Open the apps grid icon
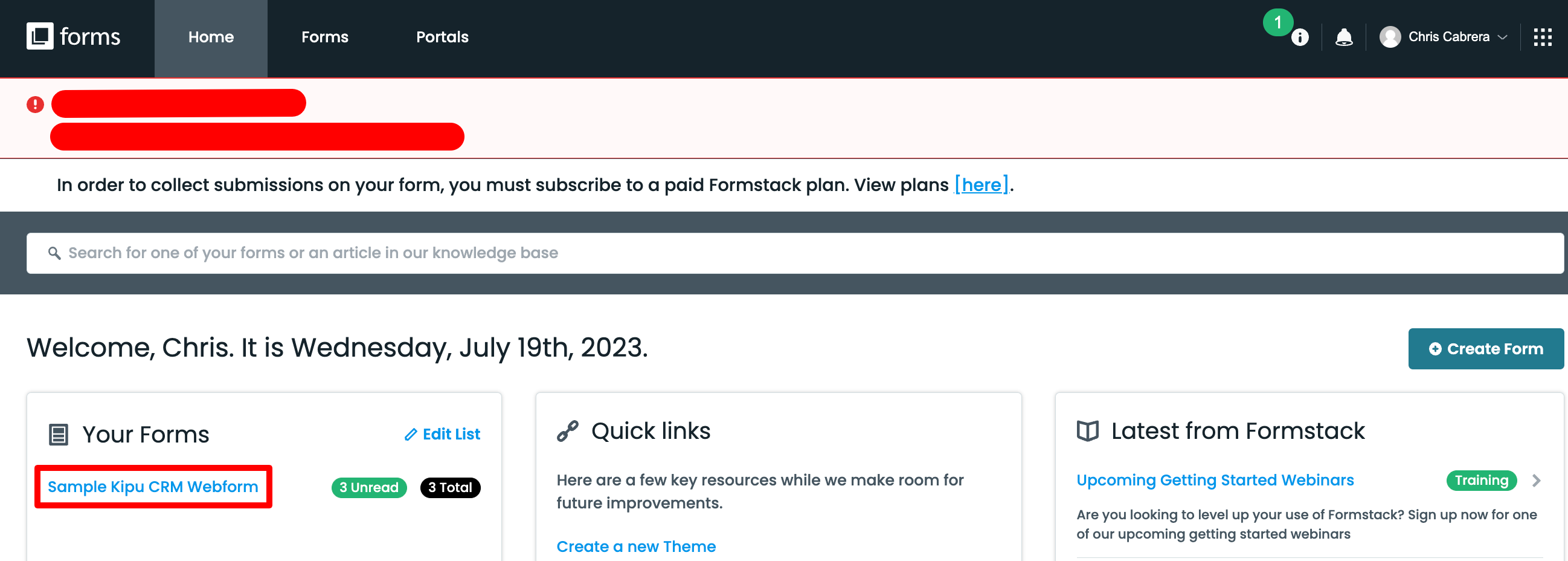The height and width of the screenshot is (561, 1568). tap(1542, 37)
